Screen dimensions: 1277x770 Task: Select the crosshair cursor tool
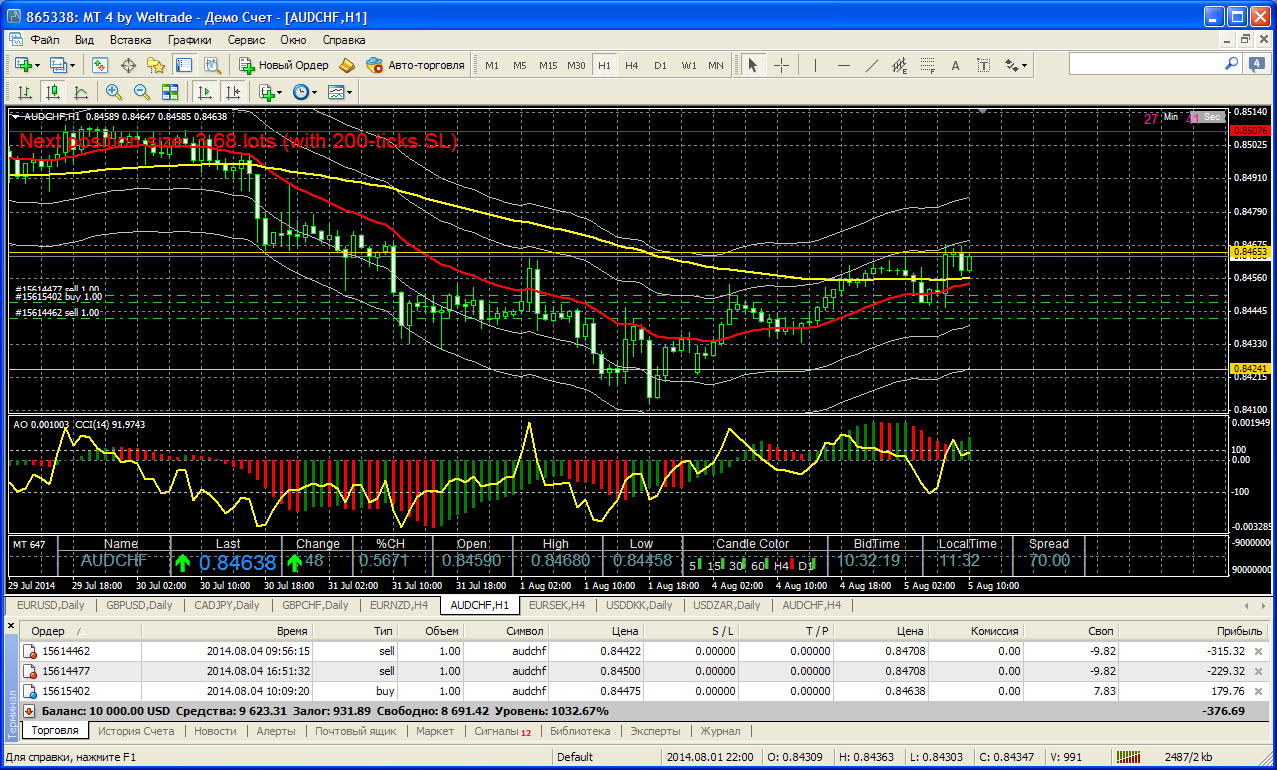(x=781, y=65)
